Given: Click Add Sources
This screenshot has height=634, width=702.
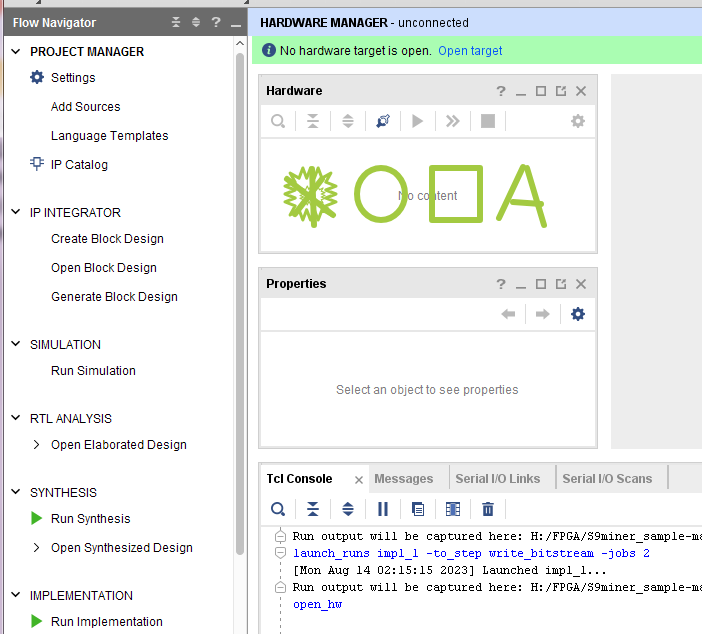Looking at the screenshot, I should [x=86, y=107].
